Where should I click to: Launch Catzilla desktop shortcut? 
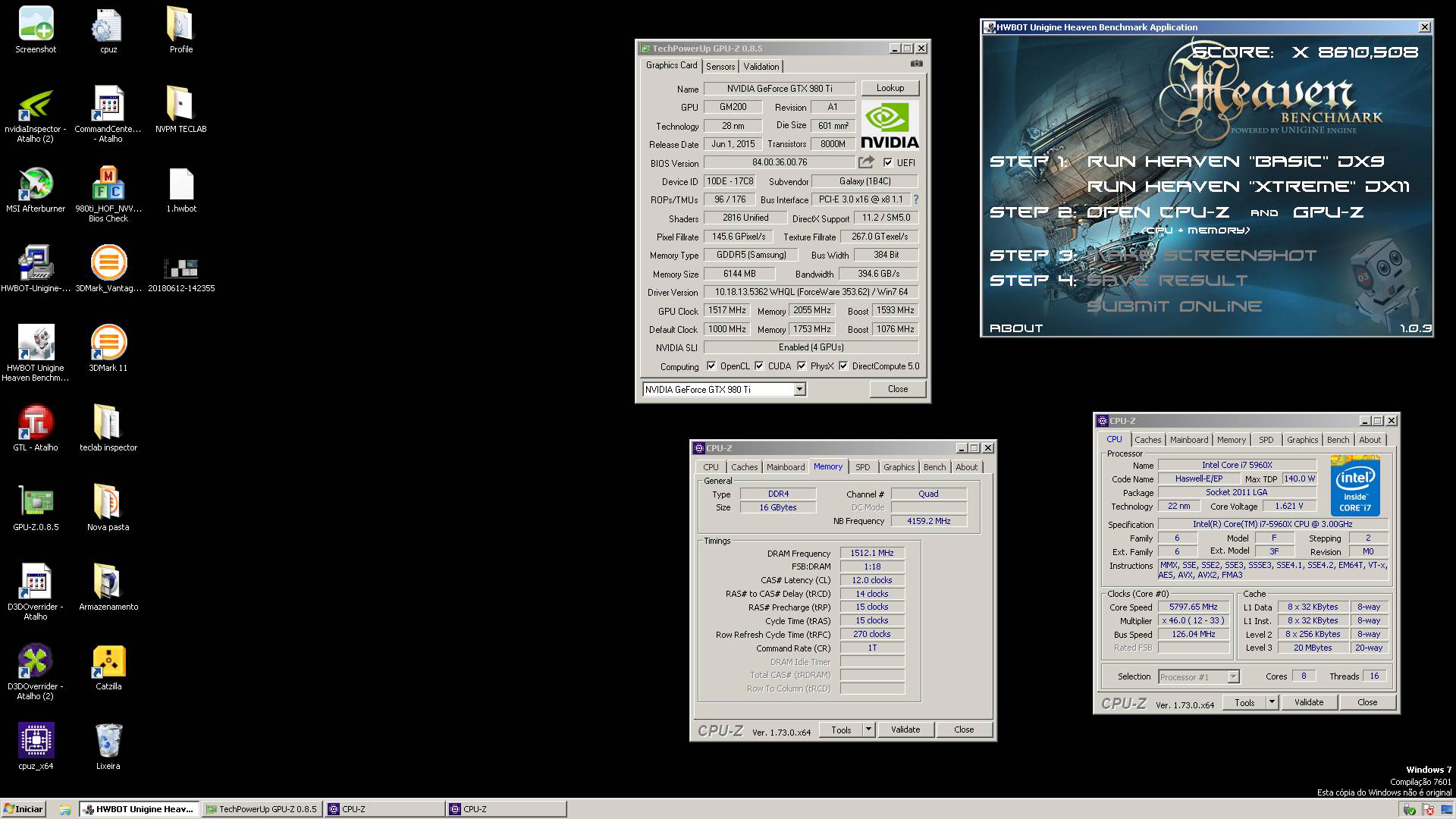click(x=108, y=667)
